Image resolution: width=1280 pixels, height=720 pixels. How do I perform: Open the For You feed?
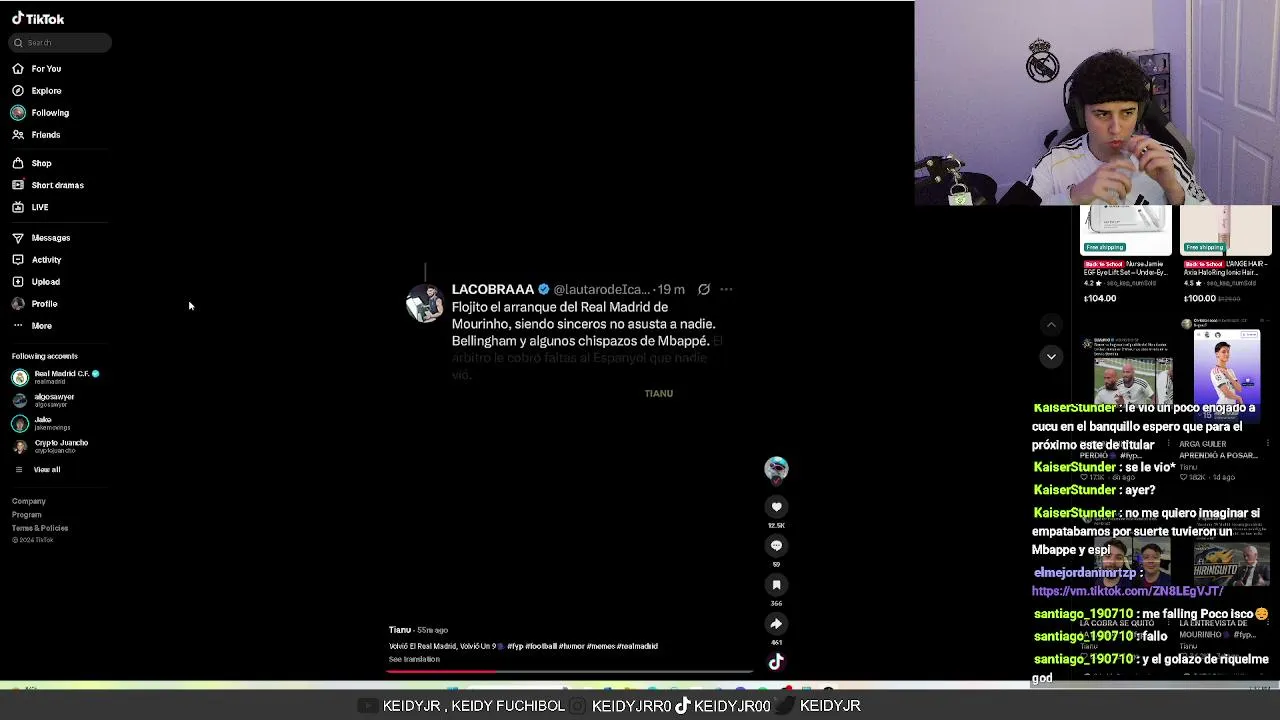click(46, 69)
